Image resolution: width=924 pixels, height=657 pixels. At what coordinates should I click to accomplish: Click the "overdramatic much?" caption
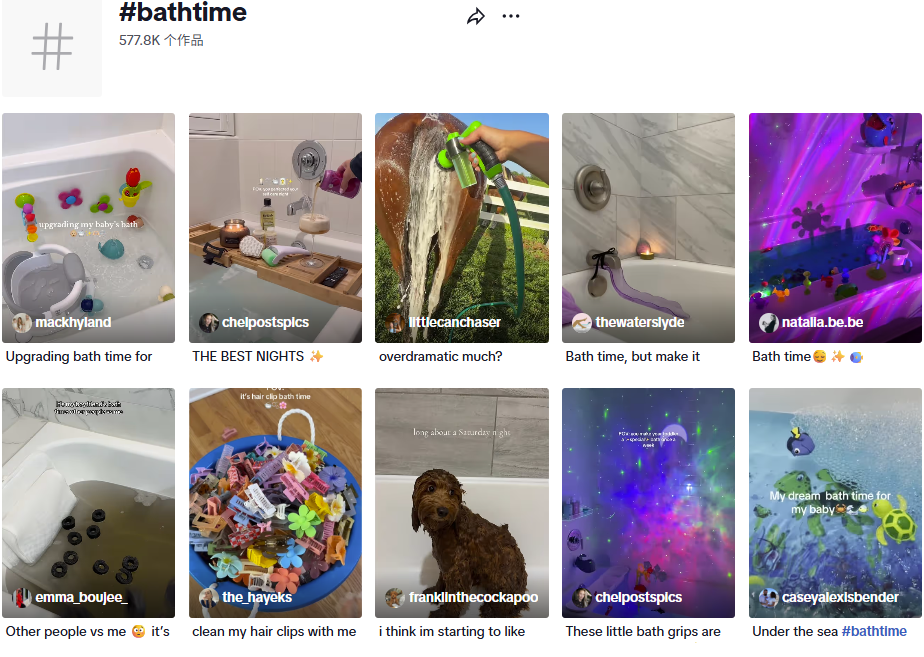(x=440, y=356)
